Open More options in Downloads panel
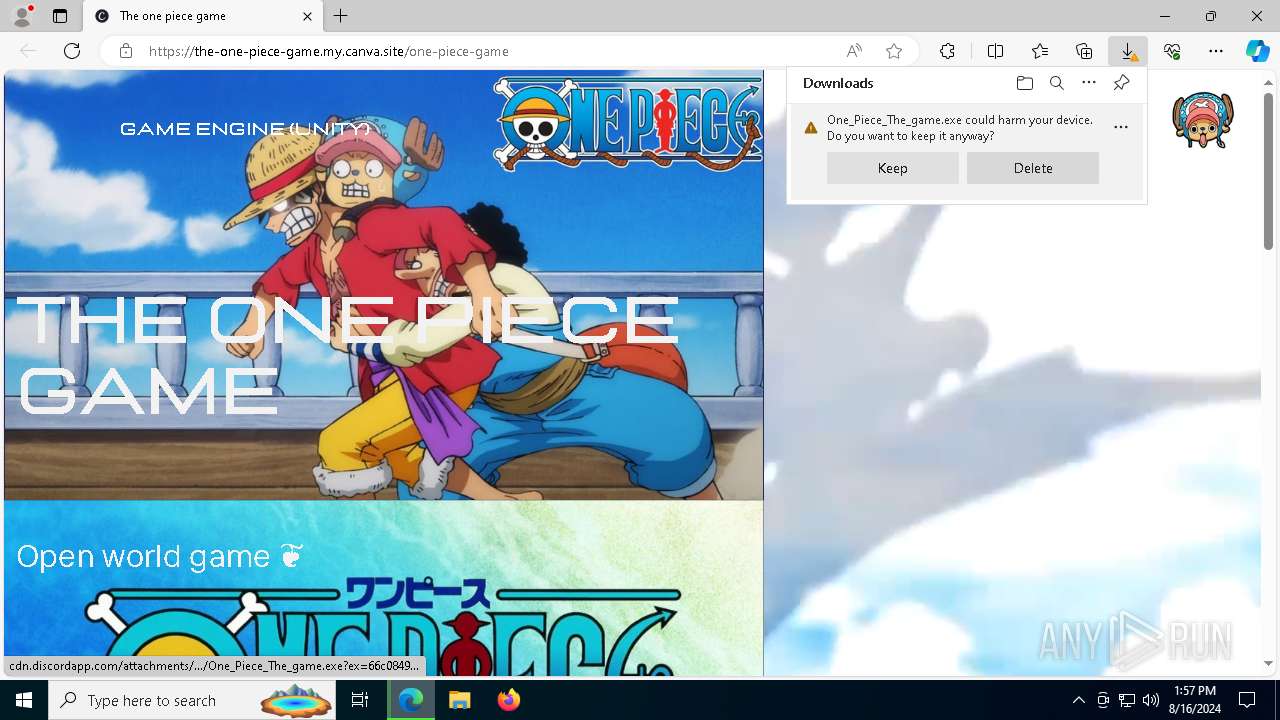The image size is (1280, 720). point(1089,83)
